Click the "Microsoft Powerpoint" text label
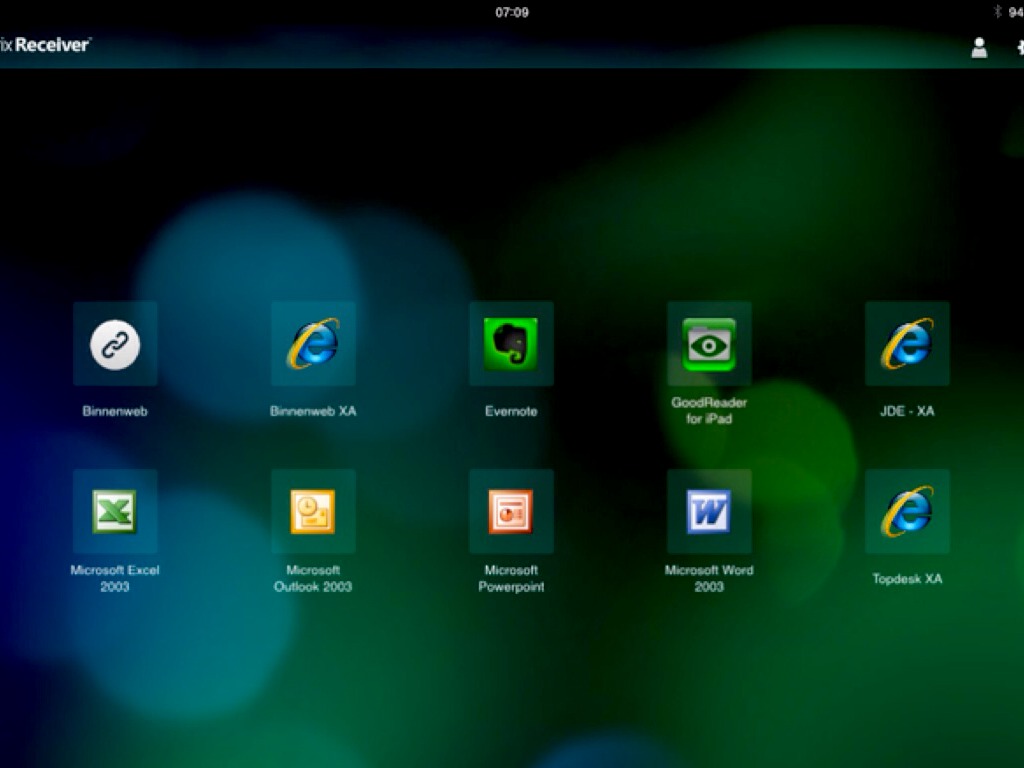The width and height of the screenshot is (1024, 768). tap(511, 579)
